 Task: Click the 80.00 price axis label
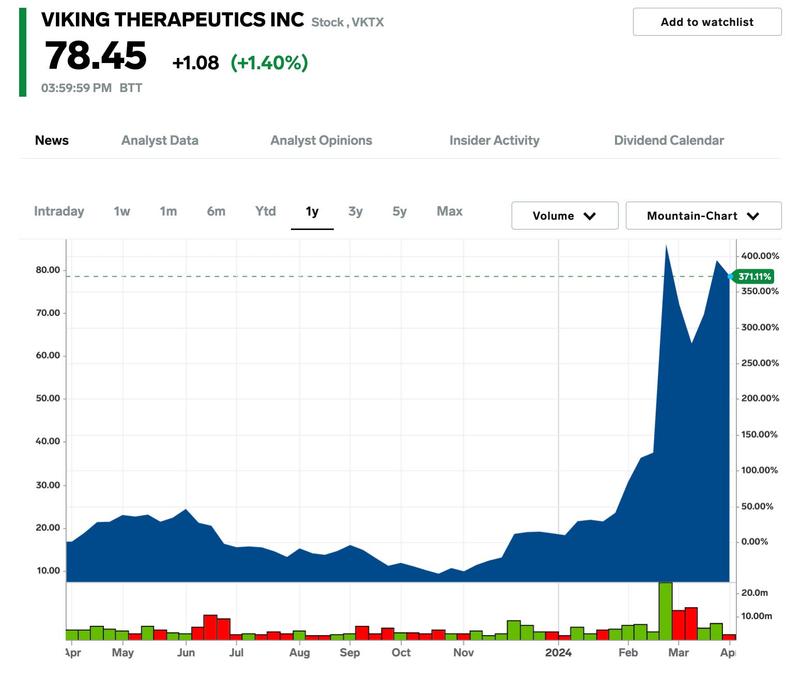48,270
